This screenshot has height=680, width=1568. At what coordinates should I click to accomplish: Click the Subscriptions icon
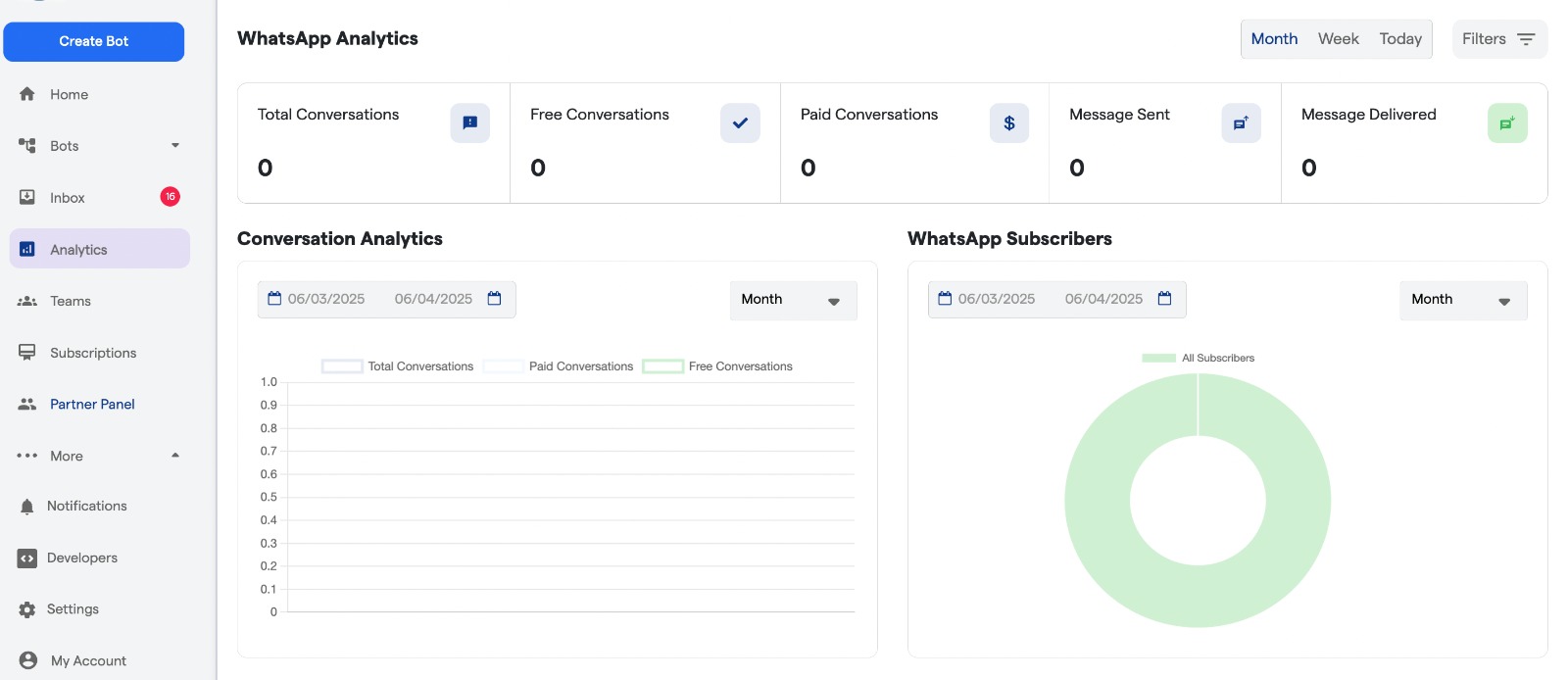pos(27,353)
